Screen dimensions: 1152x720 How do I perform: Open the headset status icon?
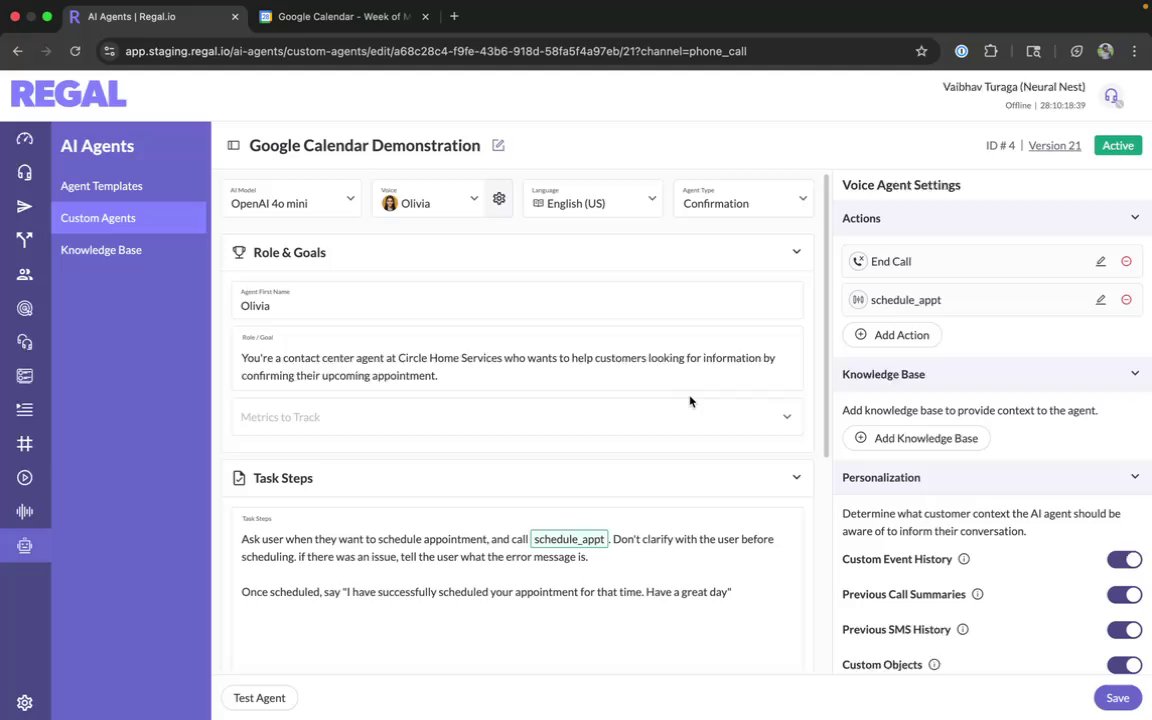pyautogui.click(x=1111, y=96)
